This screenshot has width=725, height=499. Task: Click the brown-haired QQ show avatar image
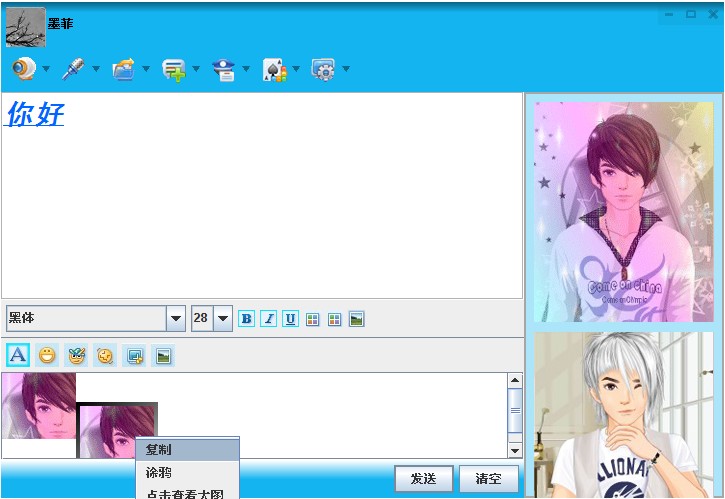[624, 212]
